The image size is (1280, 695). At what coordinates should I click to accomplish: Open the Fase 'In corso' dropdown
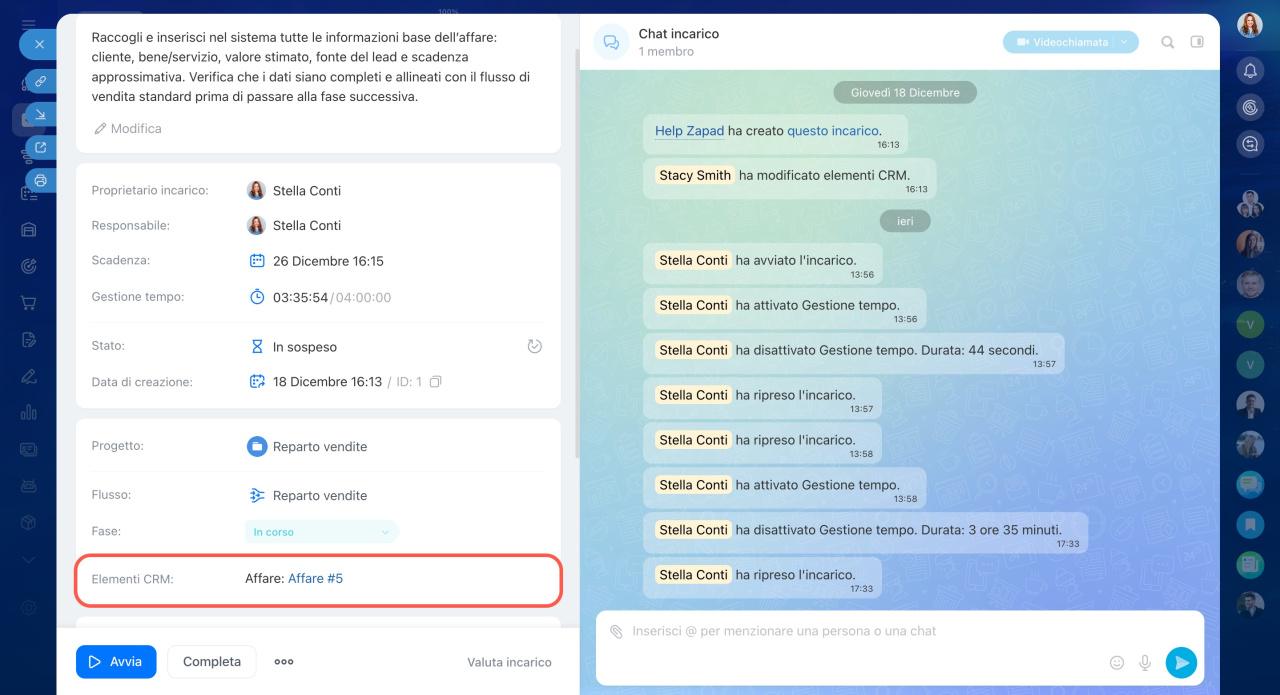click(321, 532)
